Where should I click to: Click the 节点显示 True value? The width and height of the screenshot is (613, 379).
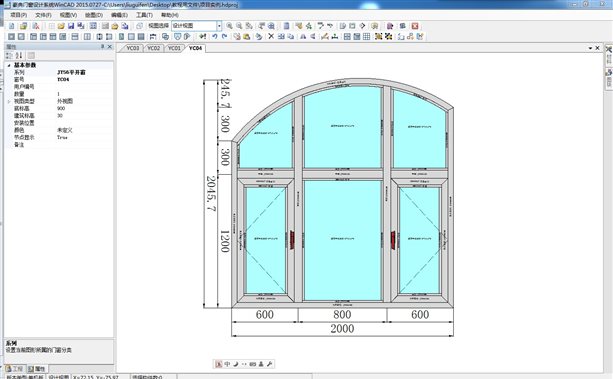(x=63, y=137)
